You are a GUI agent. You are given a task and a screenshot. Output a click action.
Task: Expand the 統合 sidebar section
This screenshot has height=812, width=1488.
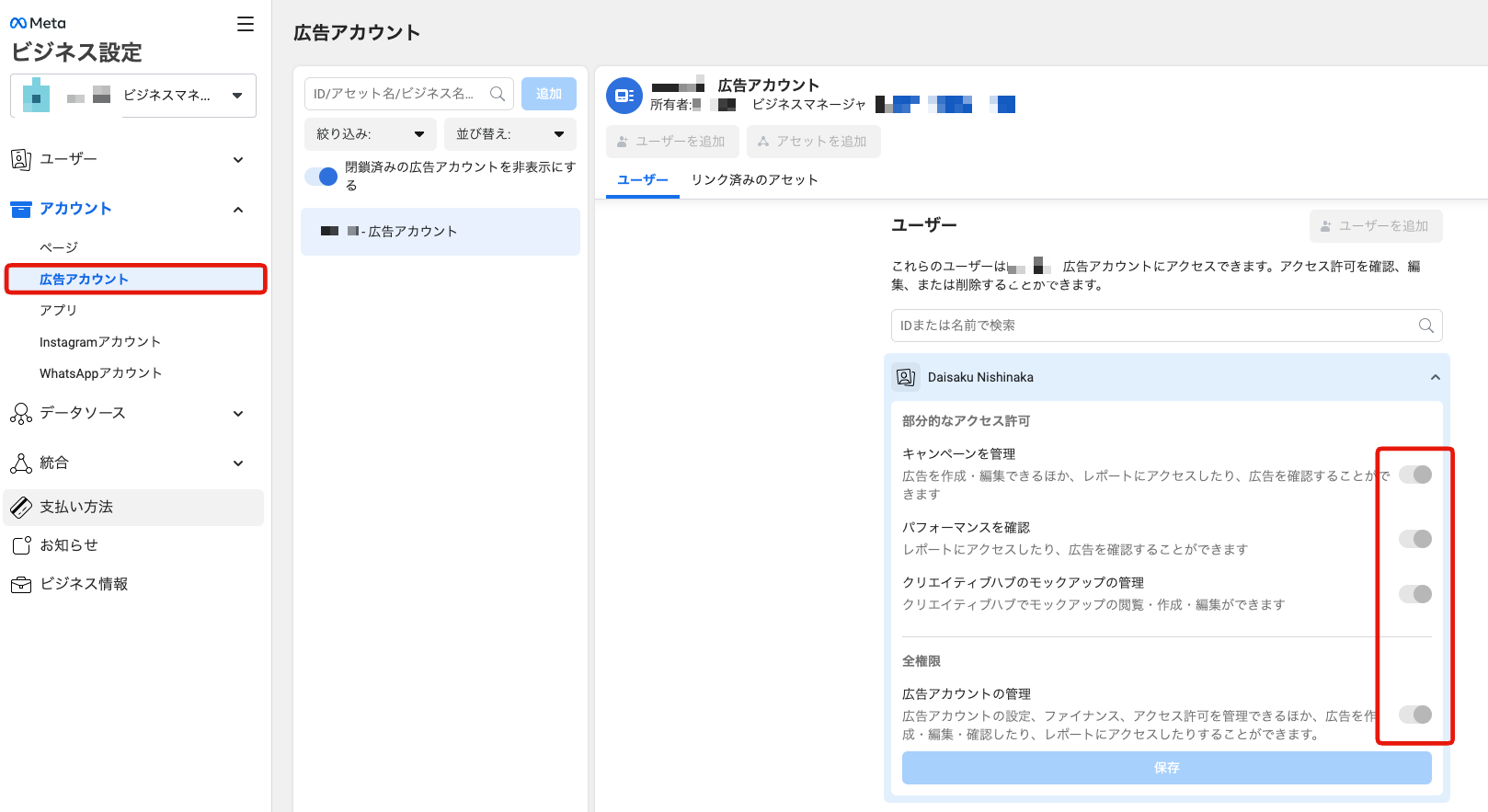point(238,463)
